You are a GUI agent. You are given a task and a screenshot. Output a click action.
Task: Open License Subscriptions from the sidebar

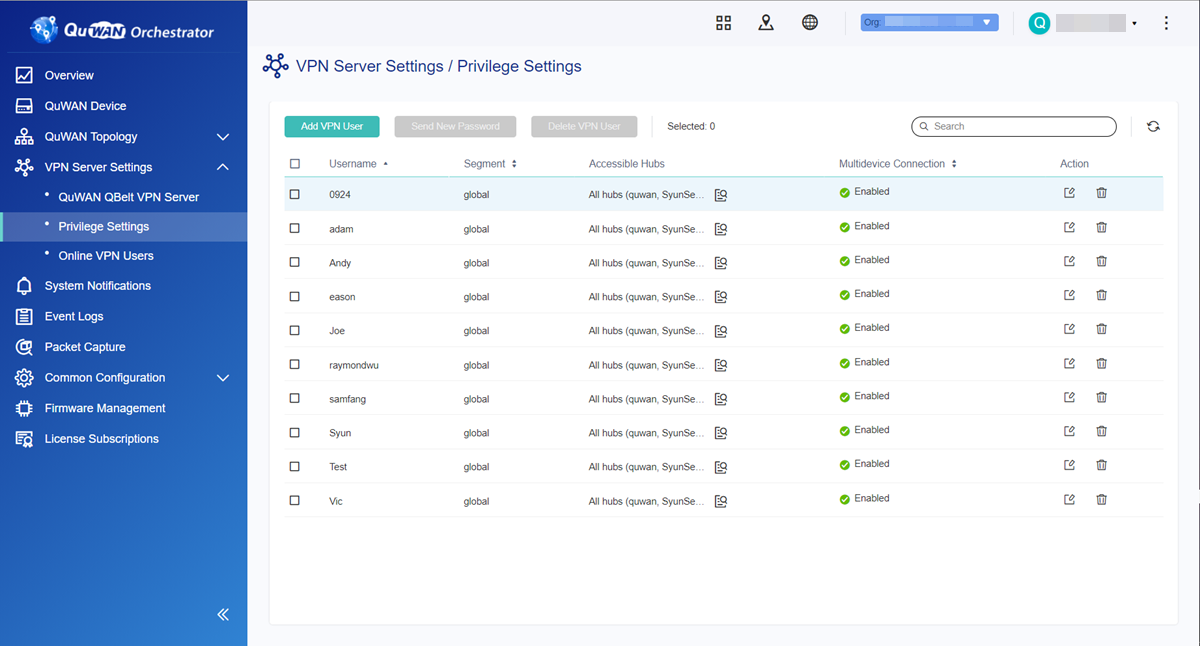click(x=102, y=438)
